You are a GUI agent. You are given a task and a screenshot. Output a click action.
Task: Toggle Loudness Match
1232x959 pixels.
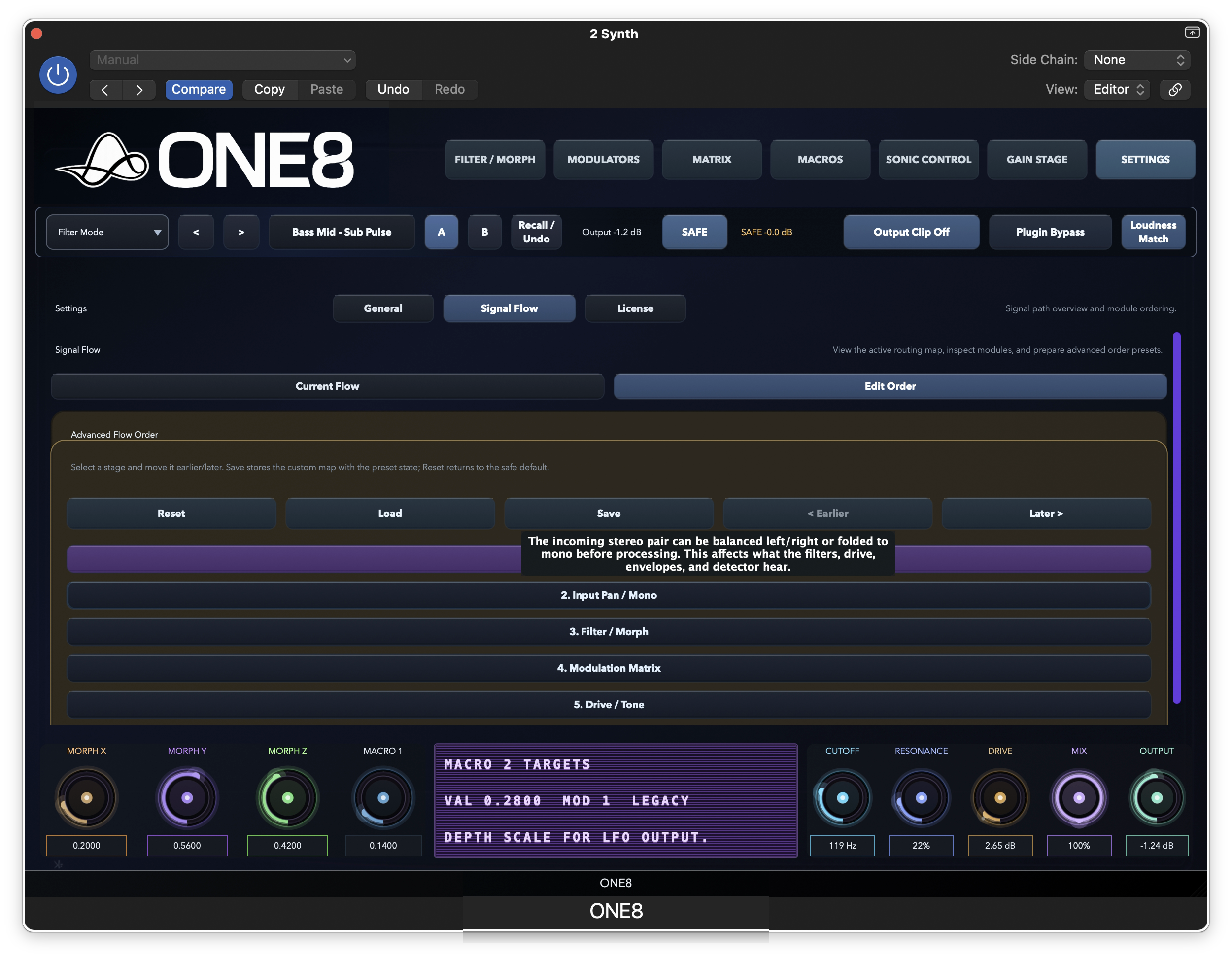pyautogui.click(x=1153, y=232)
